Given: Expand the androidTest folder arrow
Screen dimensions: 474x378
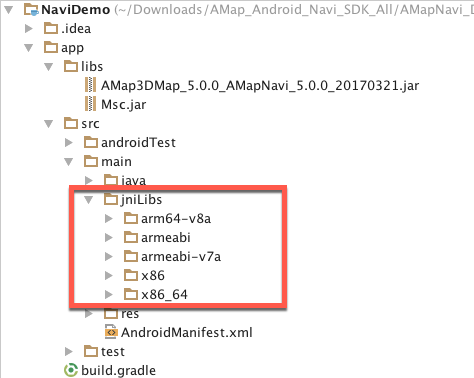Looking at the screenshot, I should coord(69,142).
